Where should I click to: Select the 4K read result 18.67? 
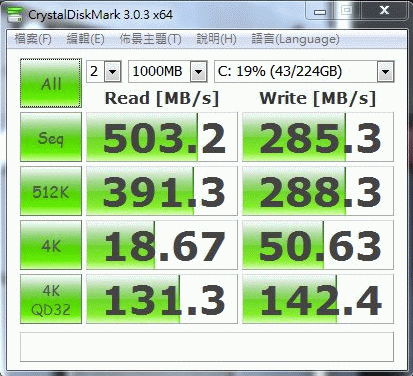pyautogui.click(x=162, y=245)
